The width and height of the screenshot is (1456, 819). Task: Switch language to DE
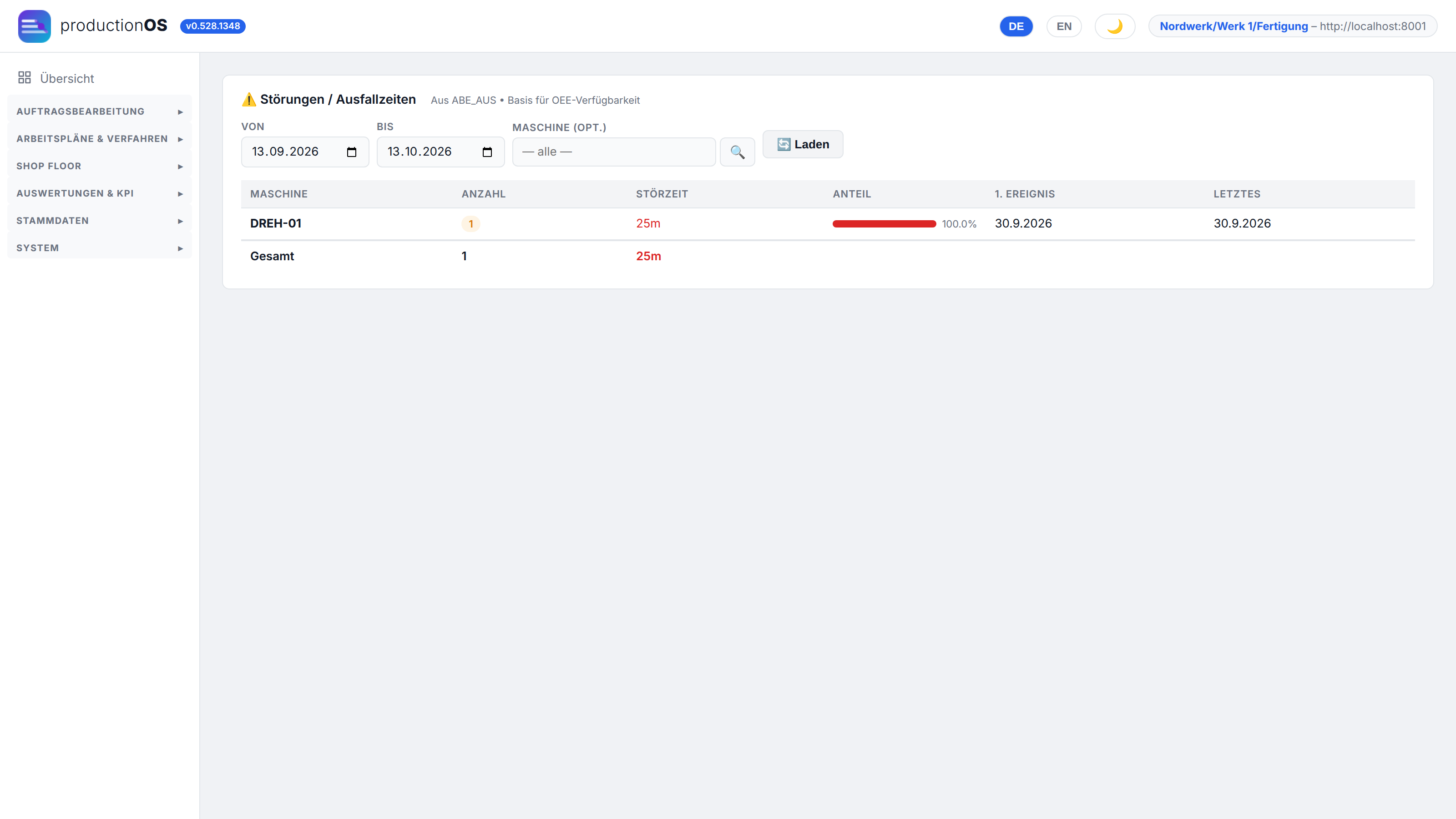(x=1016, y=26)
